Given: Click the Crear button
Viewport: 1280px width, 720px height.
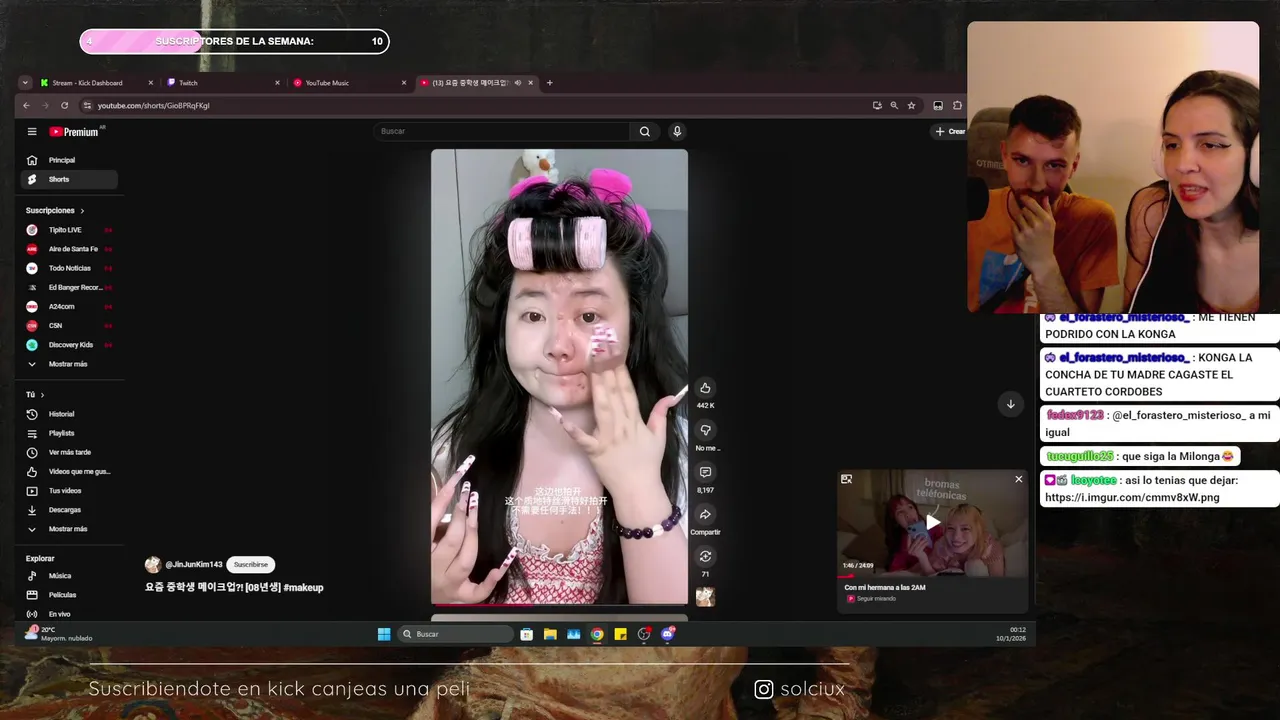Looking at the screenshot, I should pos(950,131).
